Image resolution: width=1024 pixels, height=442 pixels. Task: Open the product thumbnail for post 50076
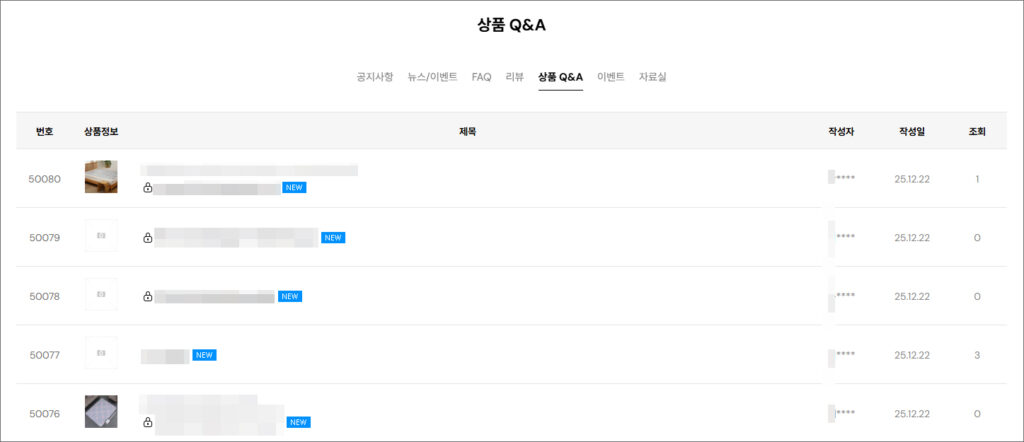(101, 411)
